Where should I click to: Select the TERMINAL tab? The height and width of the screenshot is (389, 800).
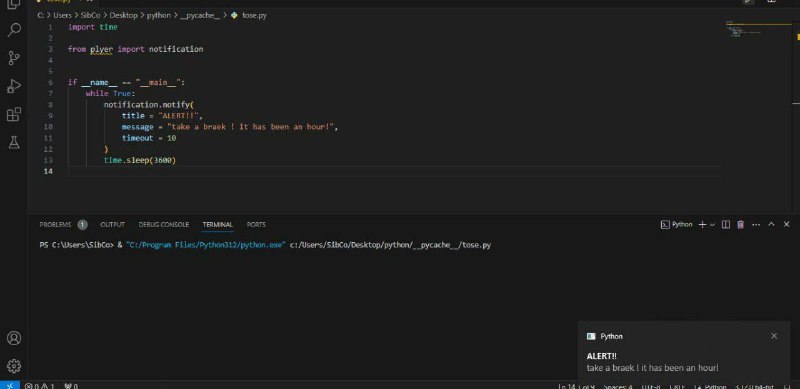(x=217, y=225)
